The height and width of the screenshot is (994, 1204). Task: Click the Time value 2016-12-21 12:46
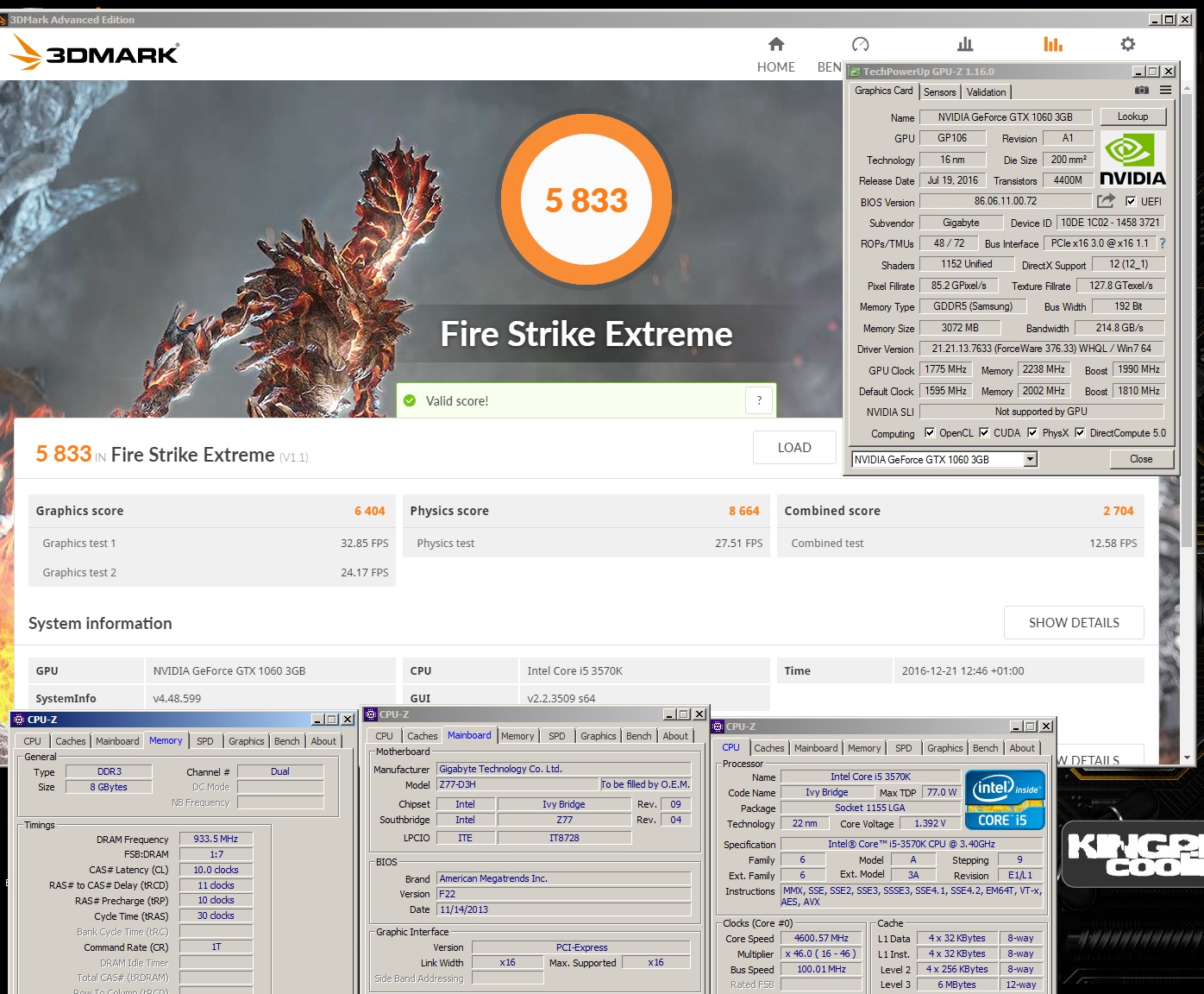tap(963, 670)
